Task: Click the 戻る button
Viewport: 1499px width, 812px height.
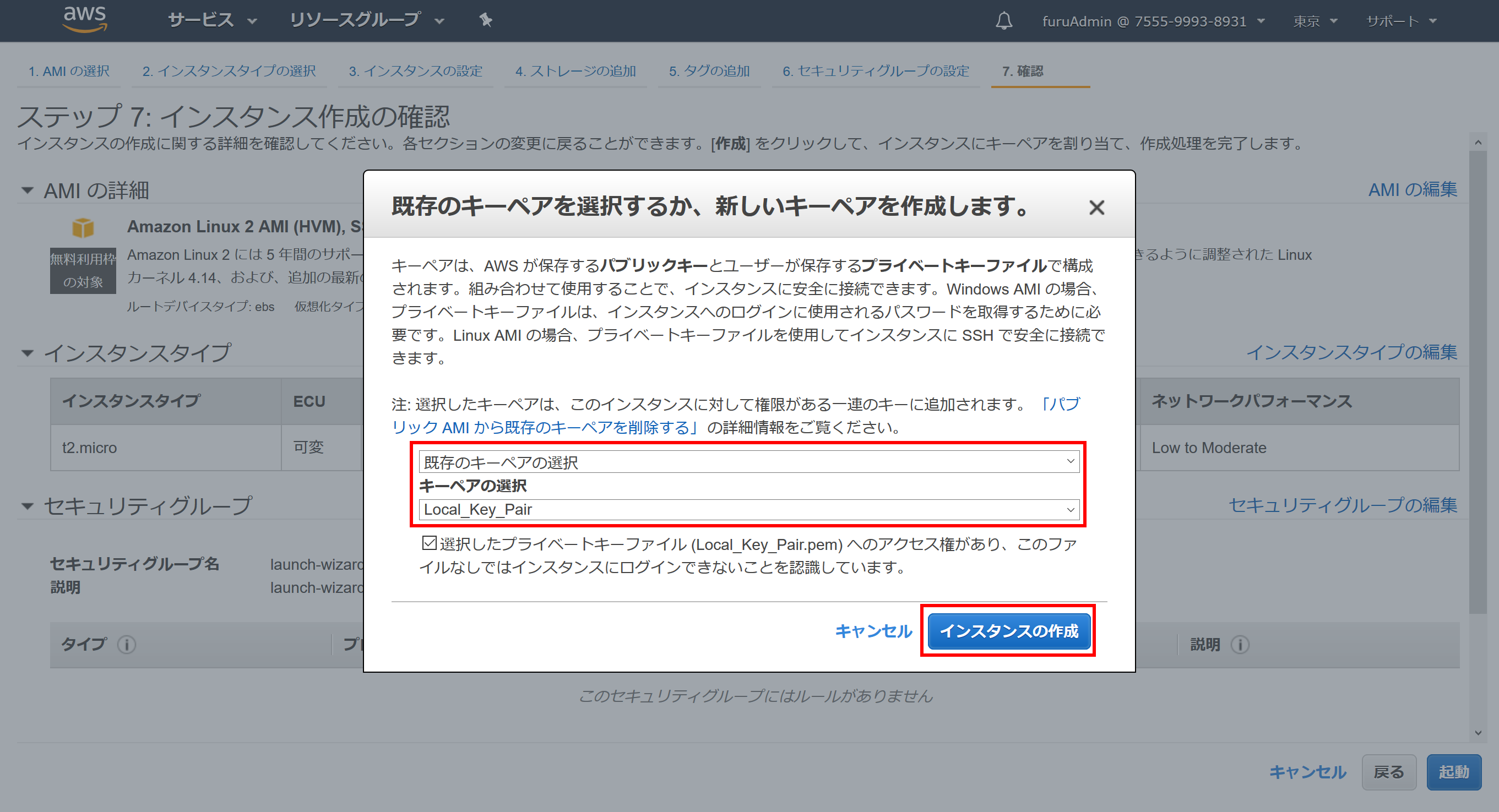Action: [1388, 772]
